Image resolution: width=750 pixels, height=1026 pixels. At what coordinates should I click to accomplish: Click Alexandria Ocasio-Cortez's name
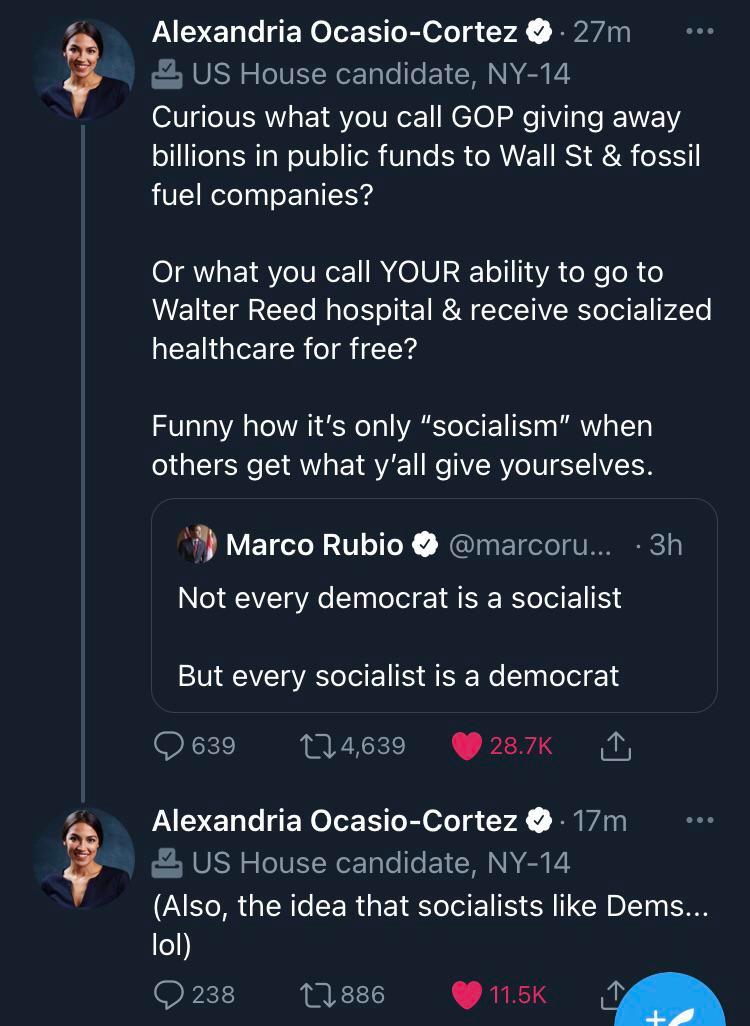click(x=334, y=32)
